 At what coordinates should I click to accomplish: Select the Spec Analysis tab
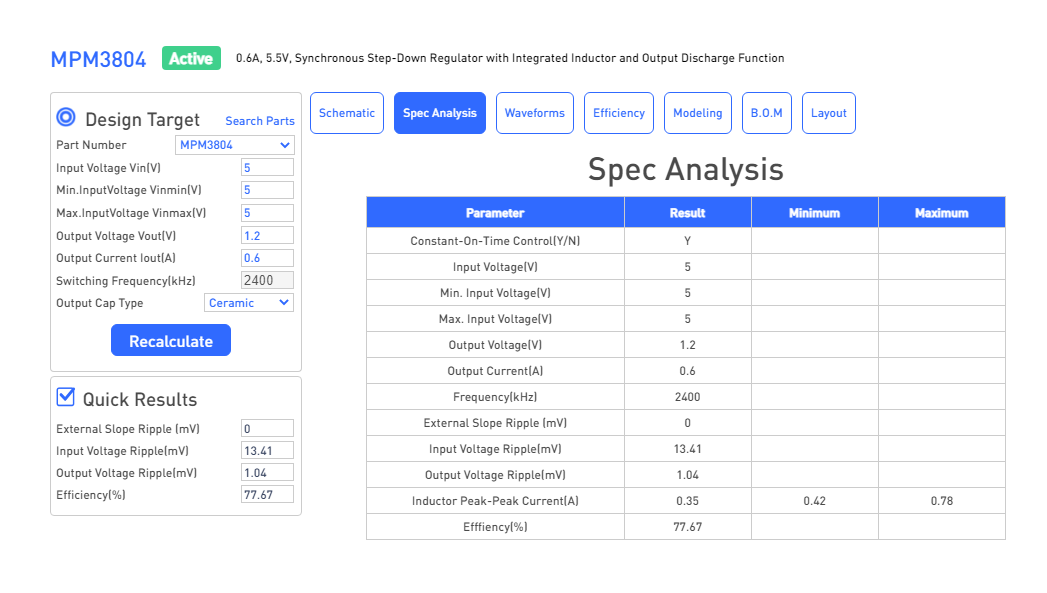(440, 113)
